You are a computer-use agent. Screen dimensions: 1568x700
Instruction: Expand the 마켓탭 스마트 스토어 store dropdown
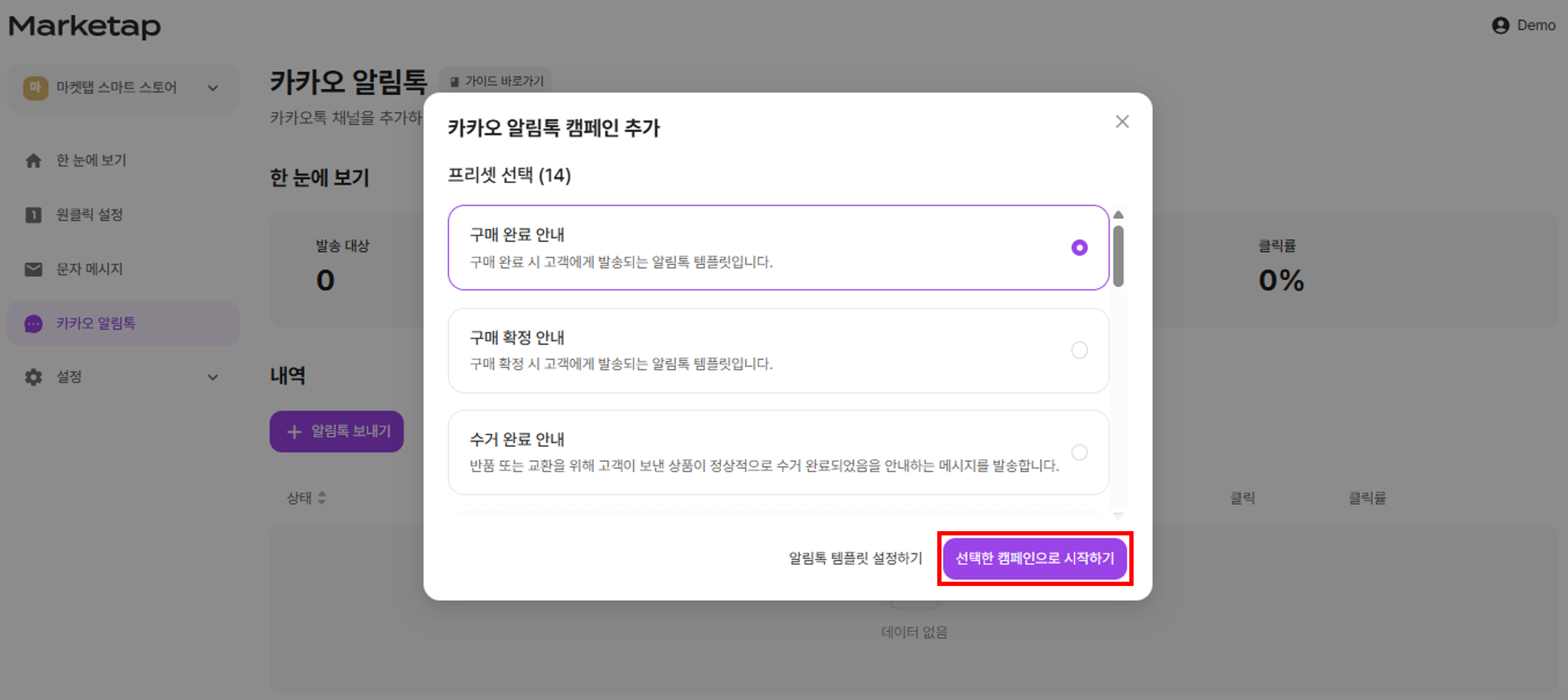click(212, 88)
